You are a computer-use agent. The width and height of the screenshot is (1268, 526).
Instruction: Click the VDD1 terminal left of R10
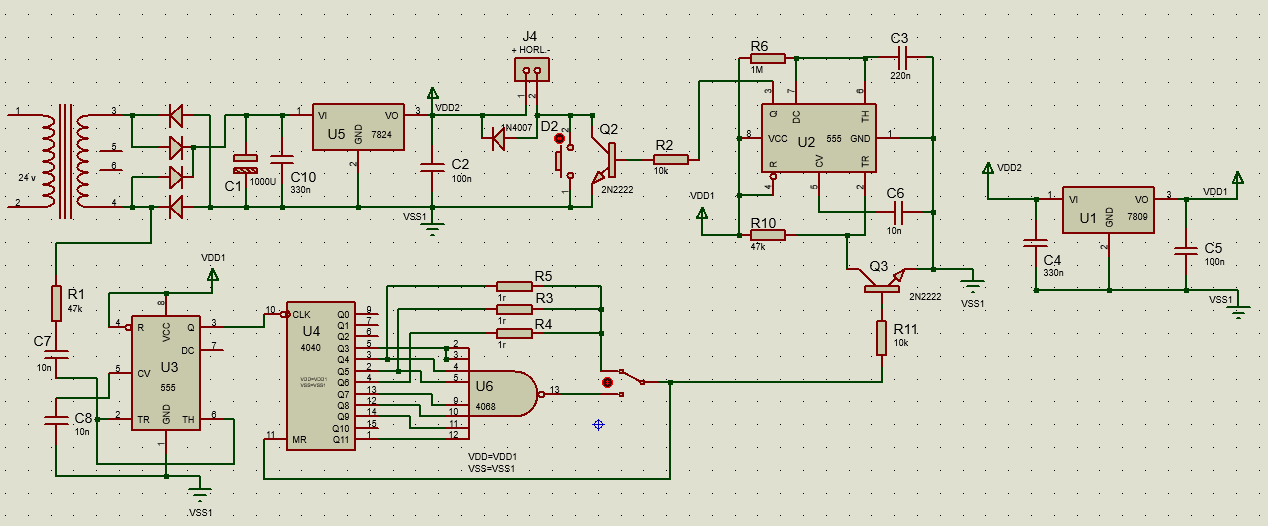[x=701, y=214]
